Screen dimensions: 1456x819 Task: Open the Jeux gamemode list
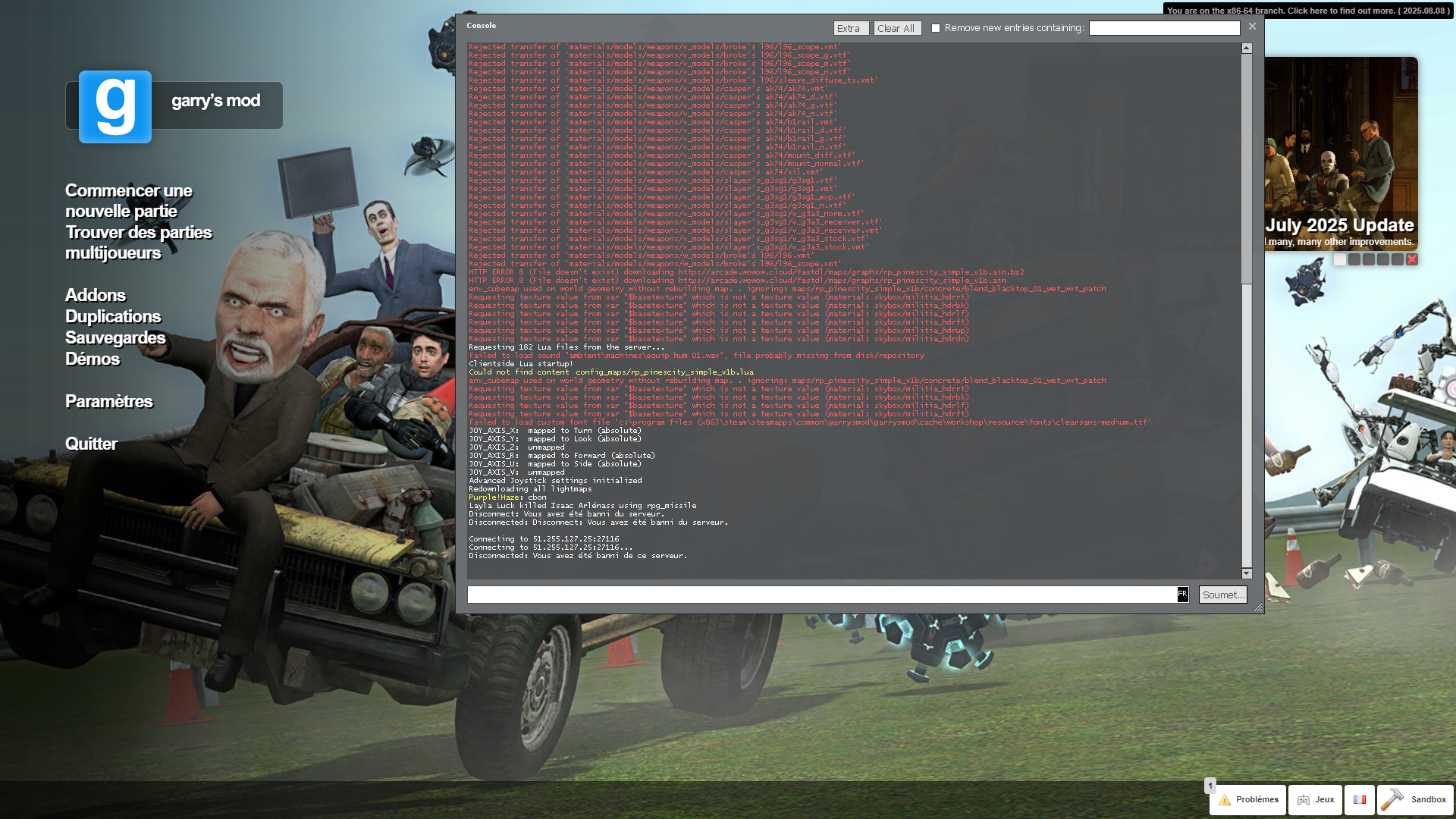[x=1315, y=799]
